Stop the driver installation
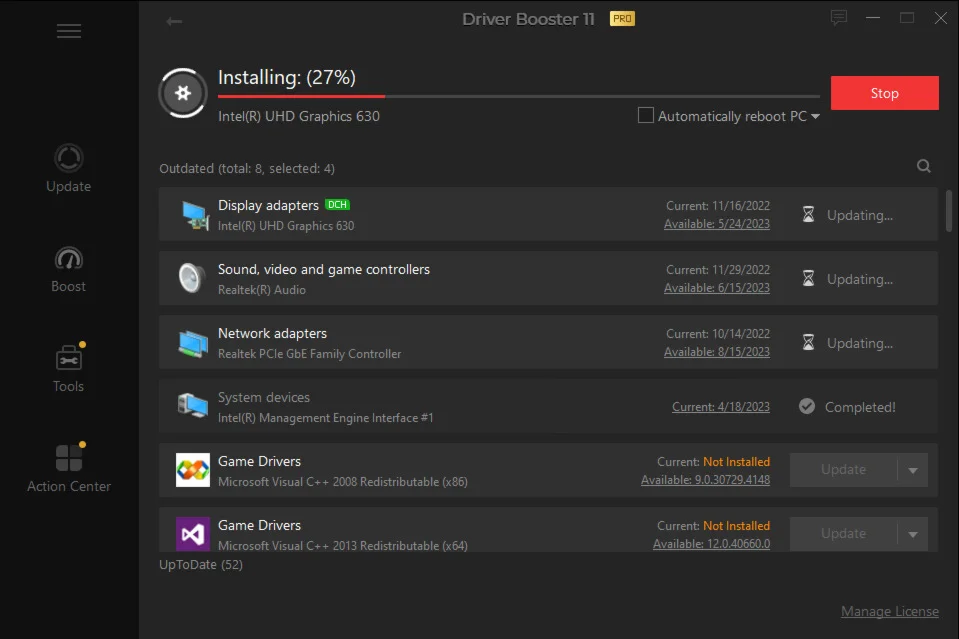This screenshot has height=639, width=959. click(884, 93)
